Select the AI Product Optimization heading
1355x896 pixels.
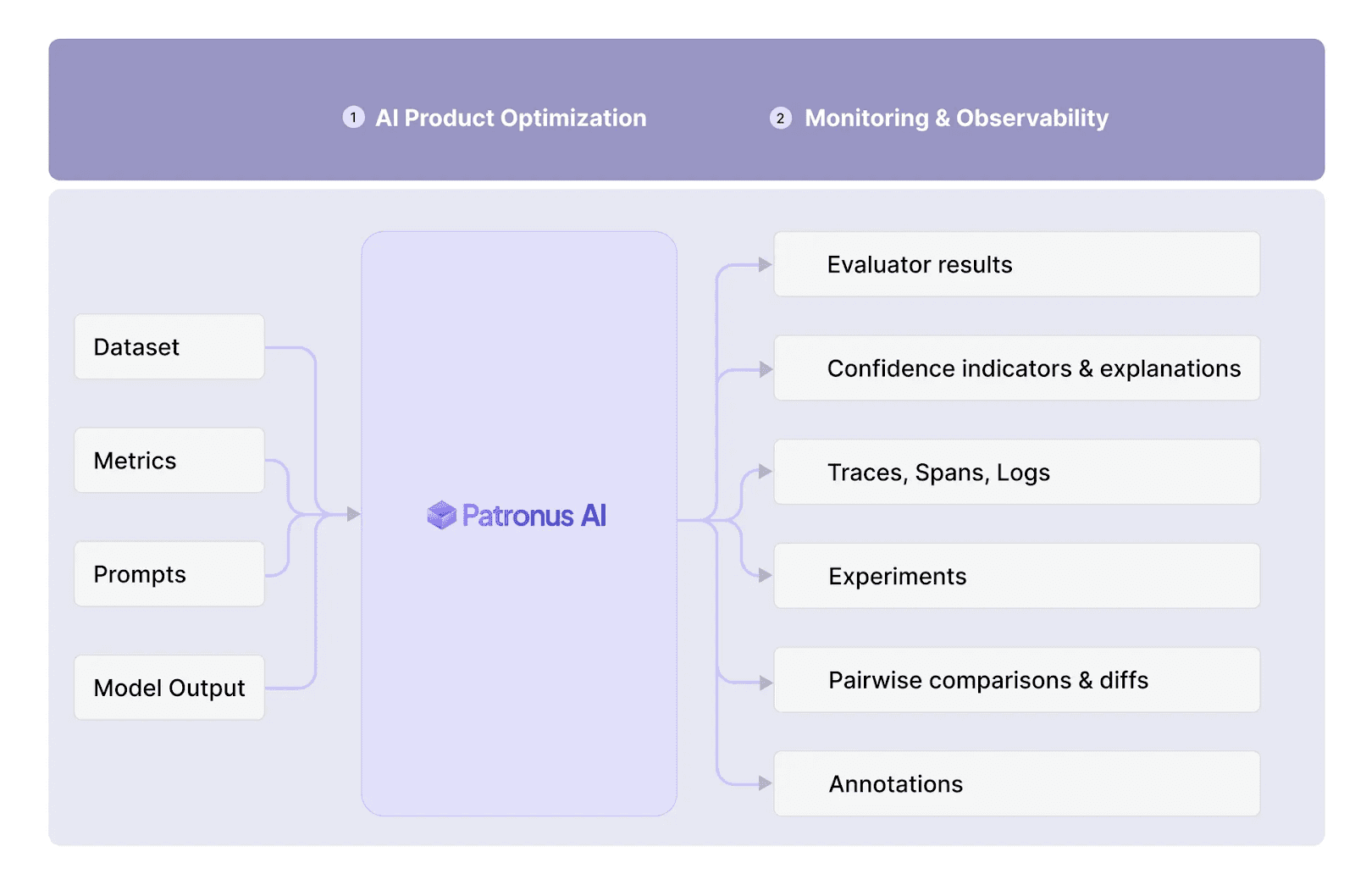coord(511,118)
